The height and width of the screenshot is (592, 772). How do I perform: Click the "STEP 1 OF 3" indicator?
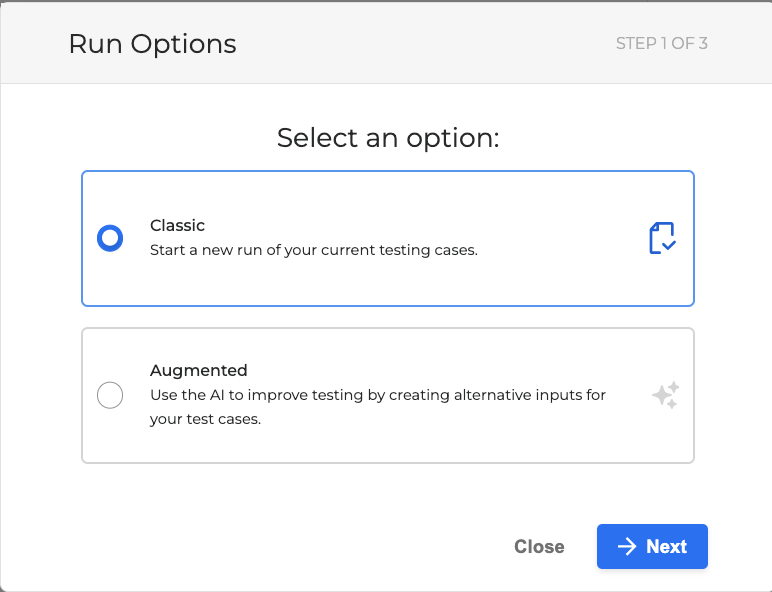[662, 44]
